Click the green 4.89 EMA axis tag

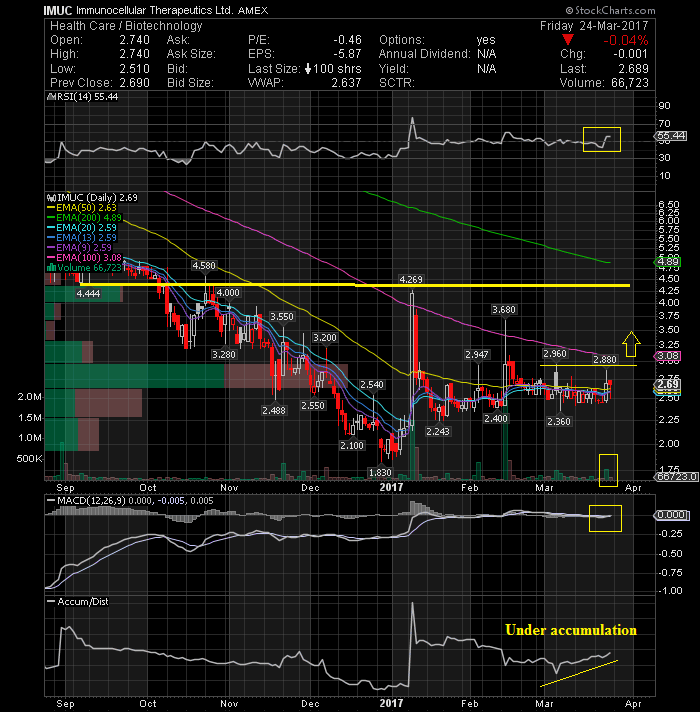pyautogui.click(x=668, y=262)
